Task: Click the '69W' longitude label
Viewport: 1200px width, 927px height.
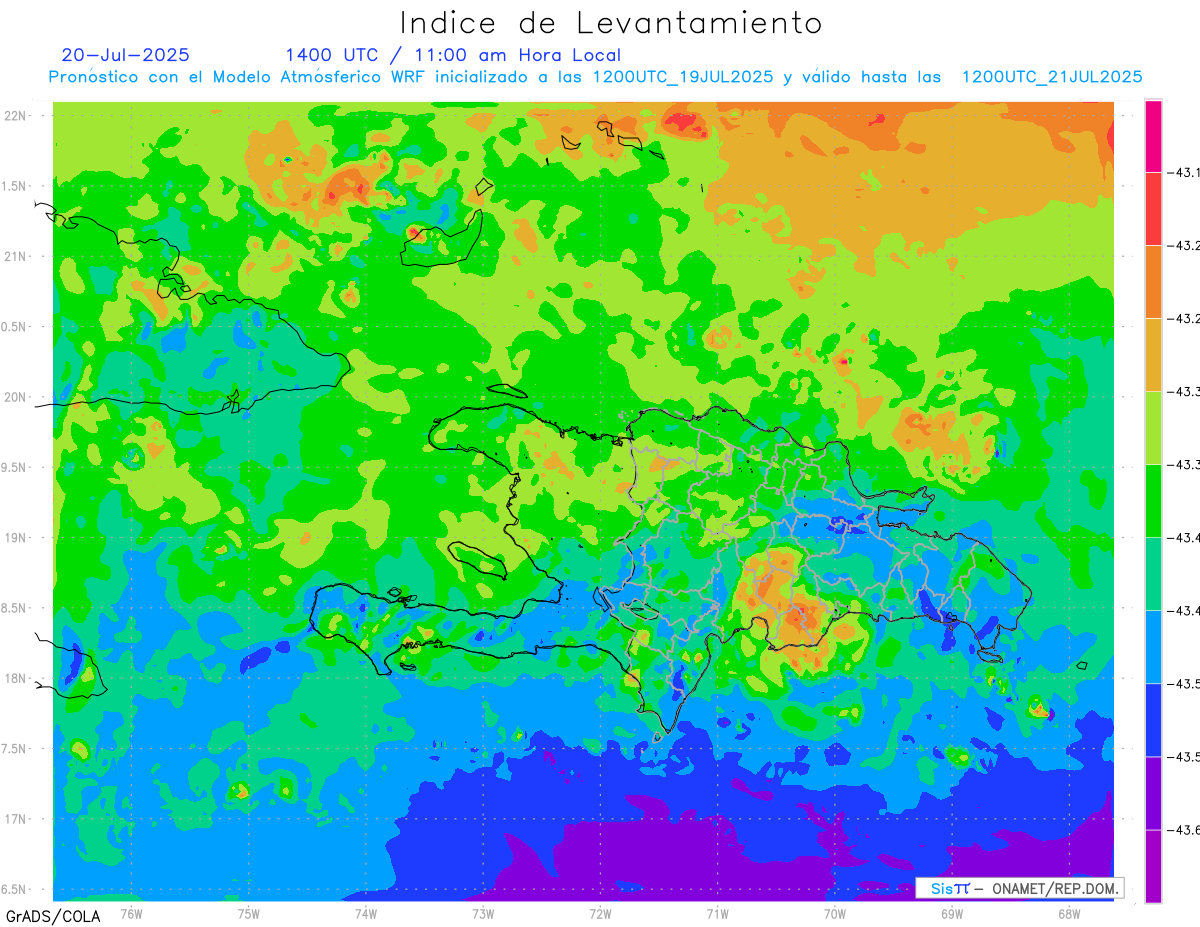Action: point(951,913)
